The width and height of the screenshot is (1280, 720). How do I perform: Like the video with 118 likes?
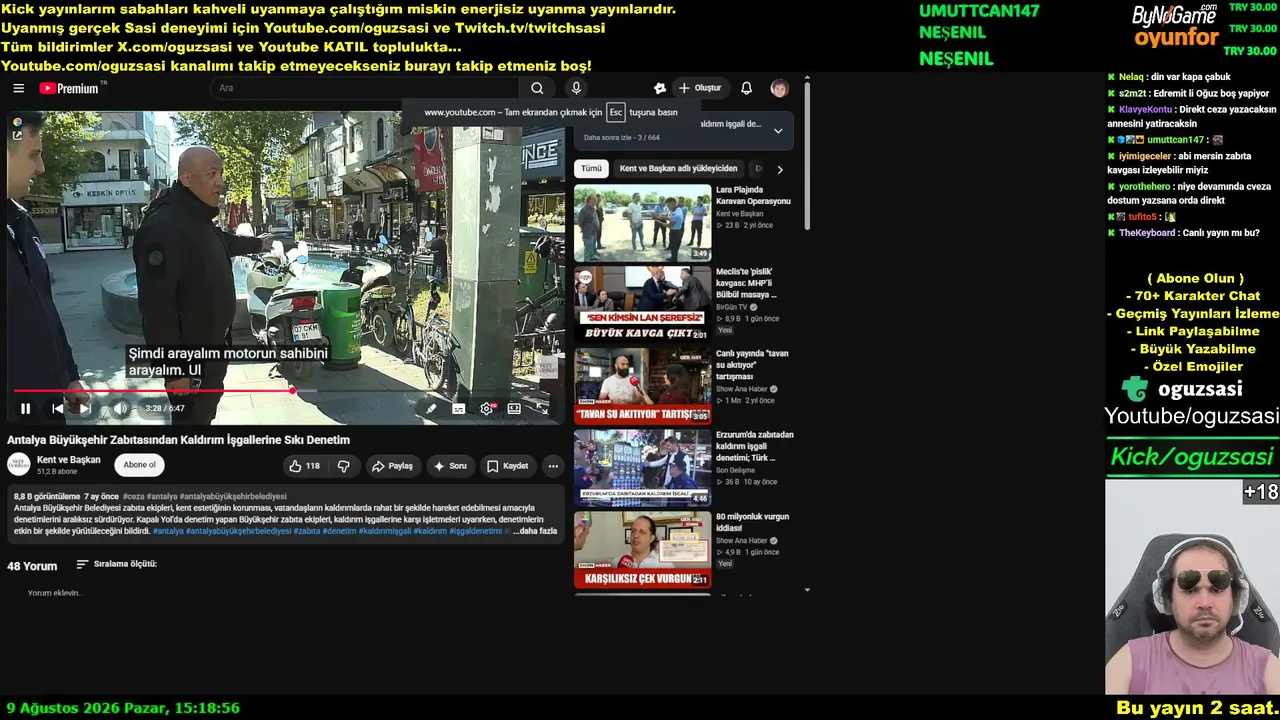tap(304, 466)
